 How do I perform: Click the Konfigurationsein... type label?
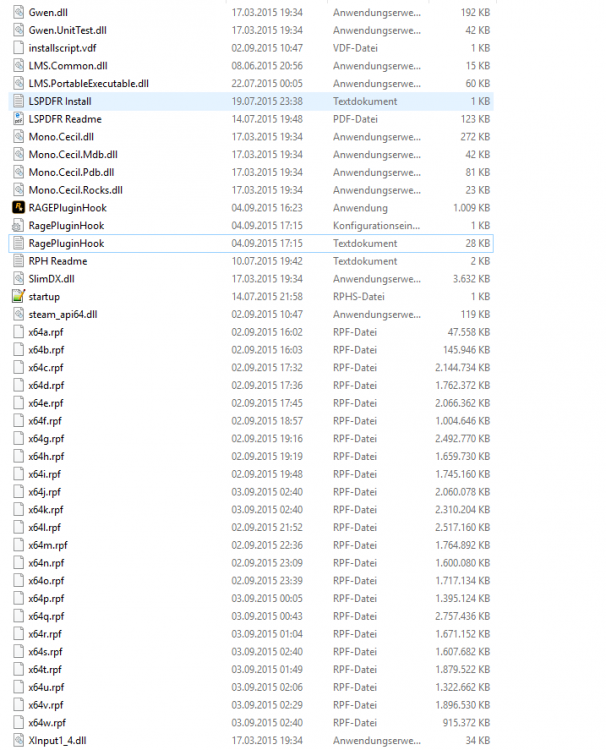[376, 225]
